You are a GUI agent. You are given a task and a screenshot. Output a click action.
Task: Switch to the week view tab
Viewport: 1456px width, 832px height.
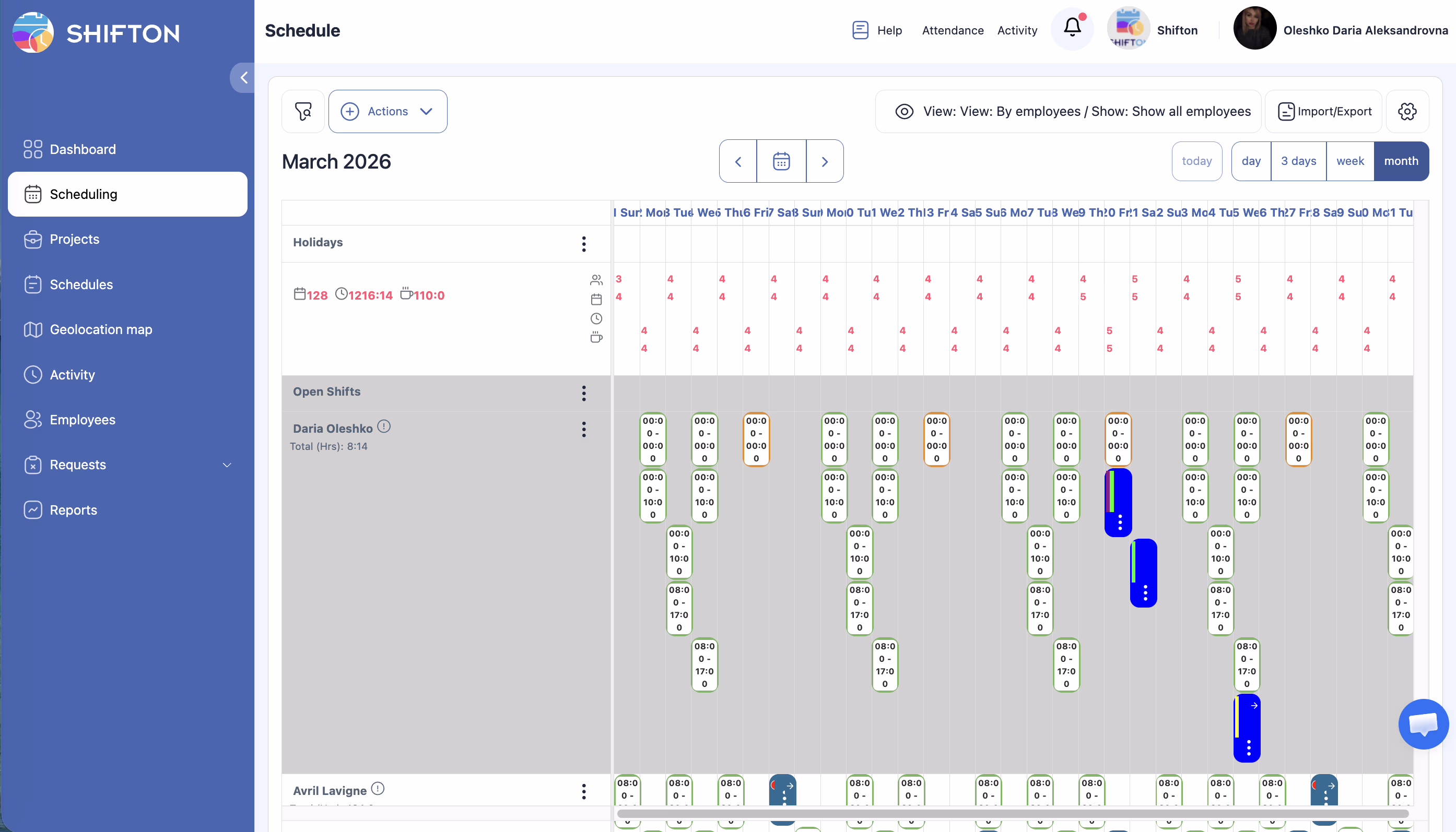pos(1349,161)
